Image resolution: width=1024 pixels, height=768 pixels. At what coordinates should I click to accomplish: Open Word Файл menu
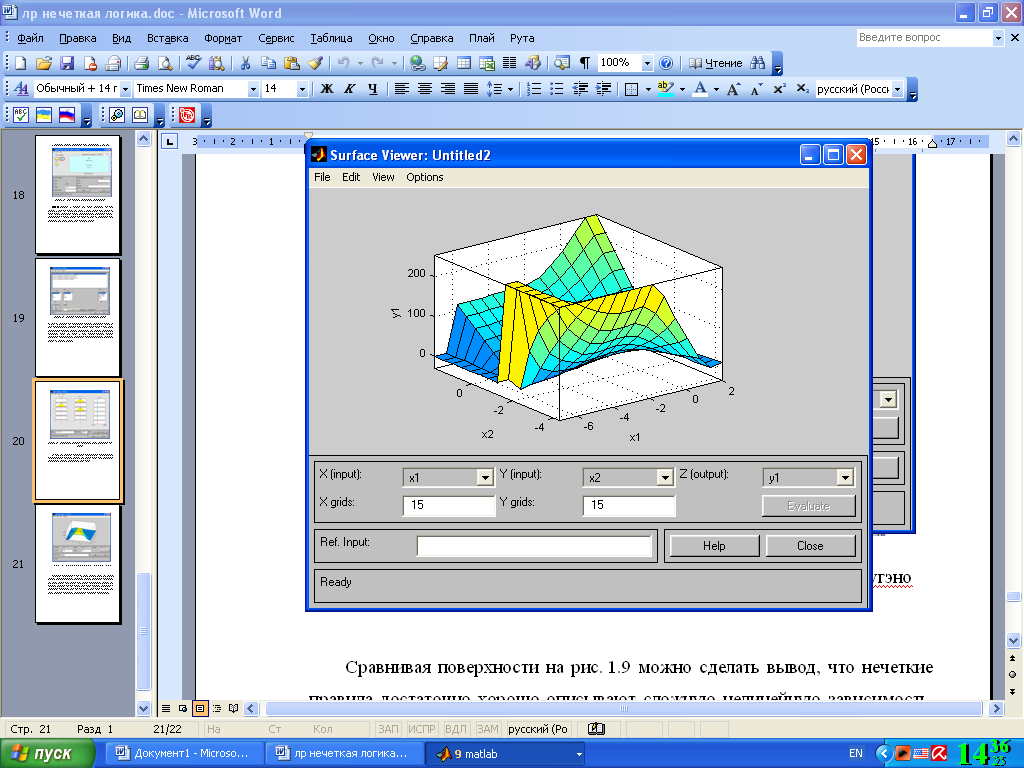30,38
